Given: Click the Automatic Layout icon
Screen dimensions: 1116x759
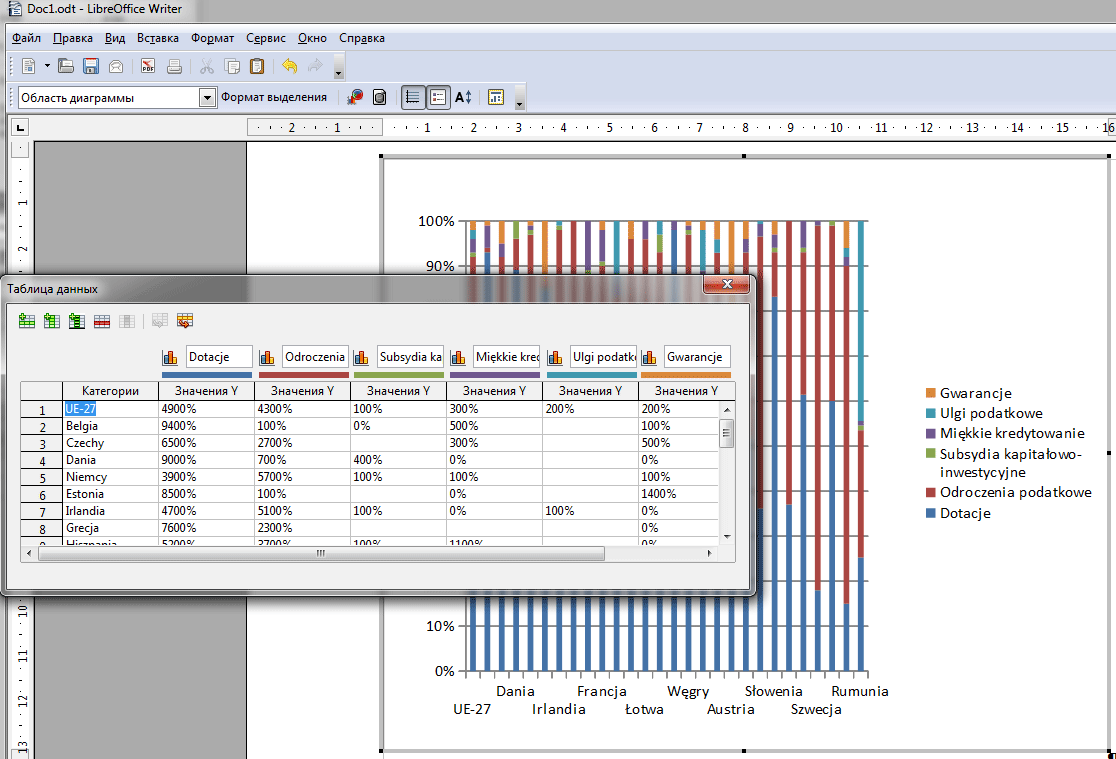Looking at the screenshot, I should [x=496, y=97].
